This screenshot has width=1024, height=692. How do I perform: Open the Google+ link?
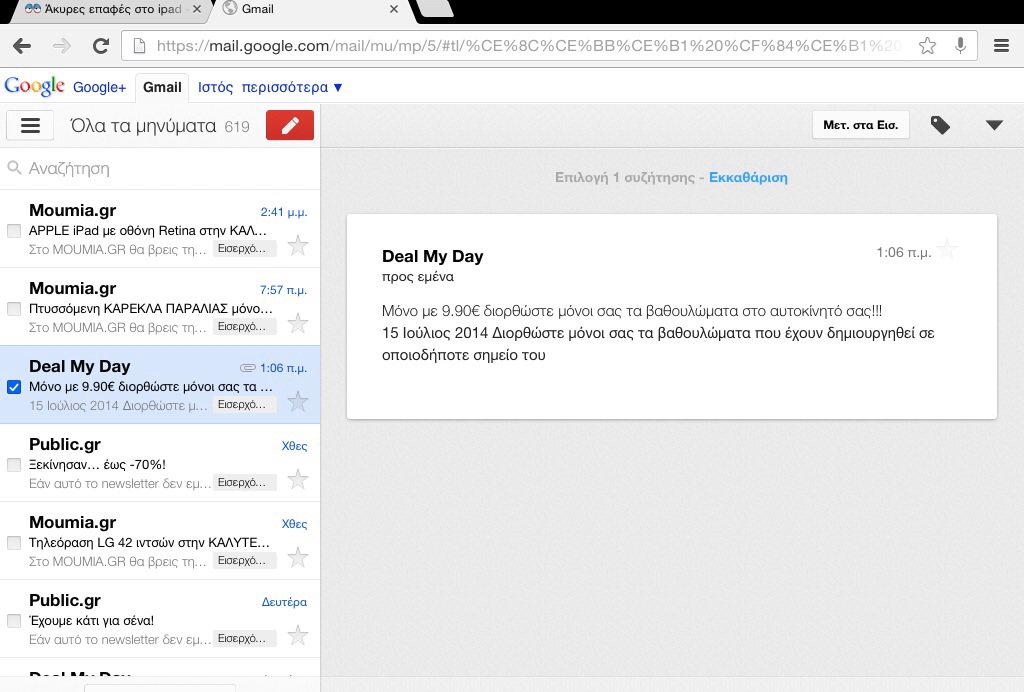click(99, 87)
